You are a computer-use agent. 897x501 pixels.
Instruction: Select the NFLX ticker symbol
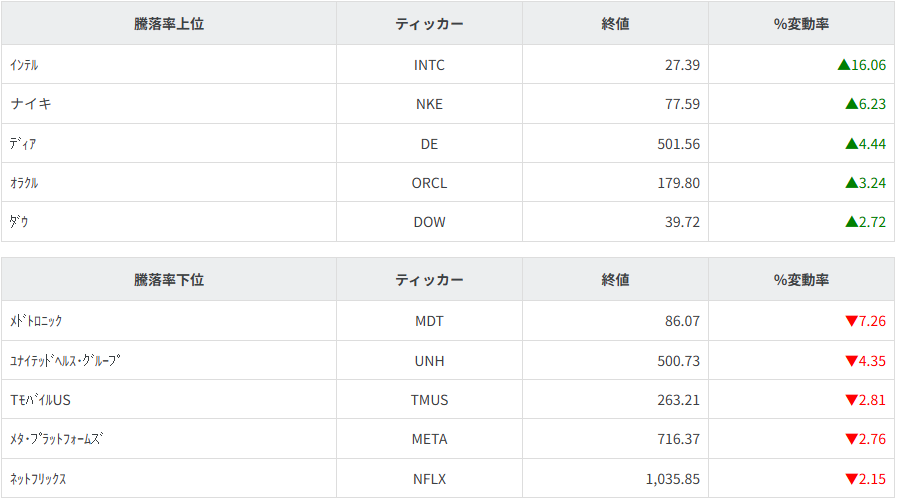(x=429, y=479)
